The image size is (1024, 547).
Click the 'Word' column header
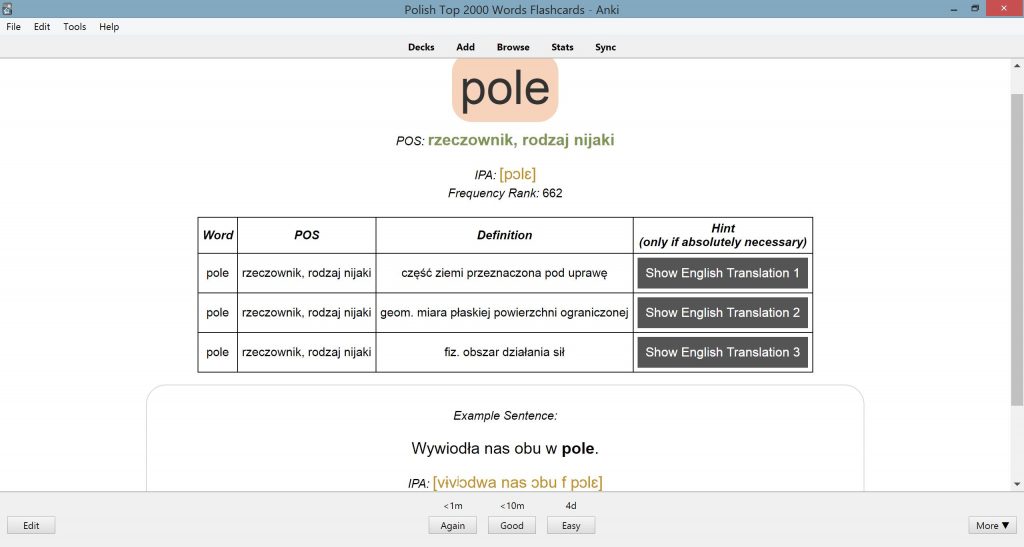[x=217, y=235]
